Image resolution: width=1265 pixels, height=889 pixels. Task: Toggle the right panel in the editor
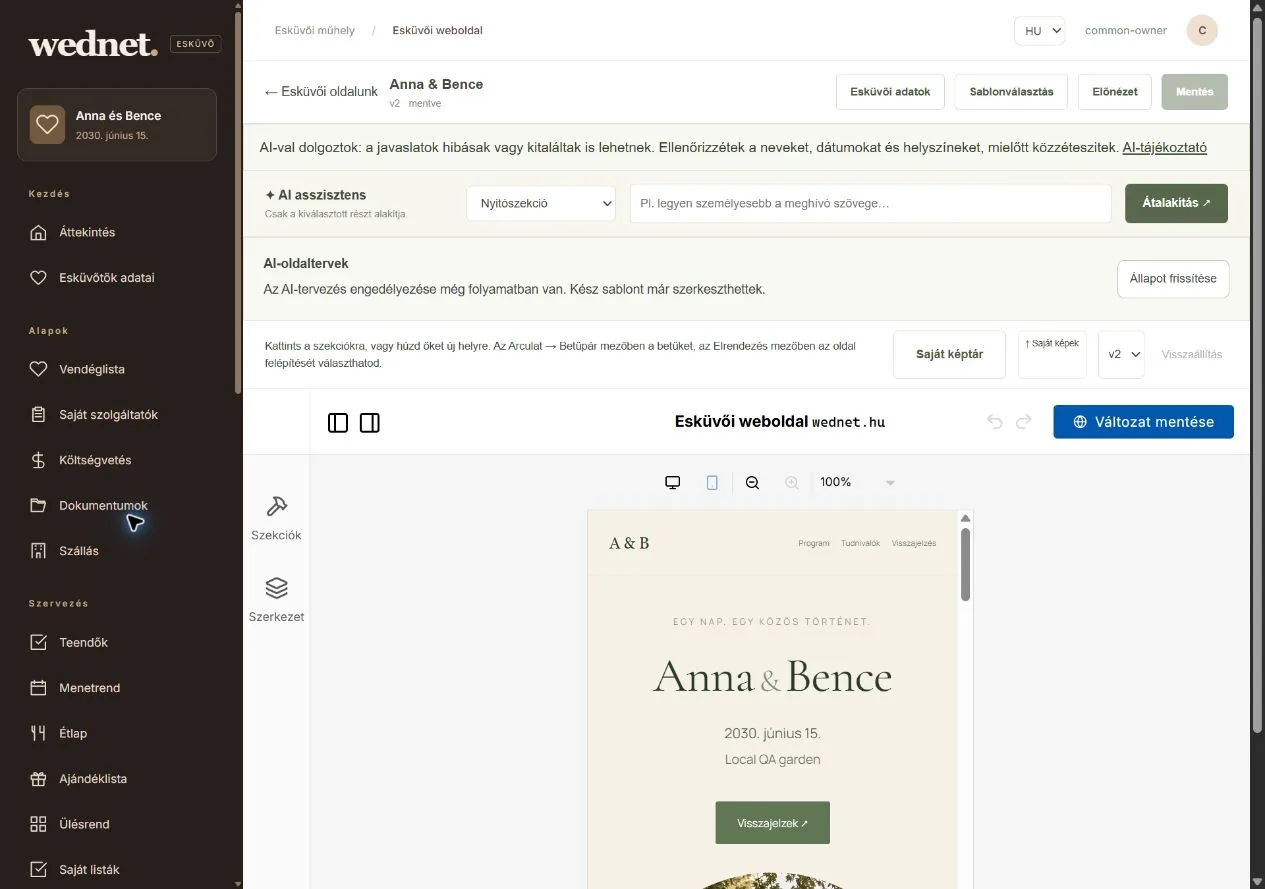pos(370,423)
